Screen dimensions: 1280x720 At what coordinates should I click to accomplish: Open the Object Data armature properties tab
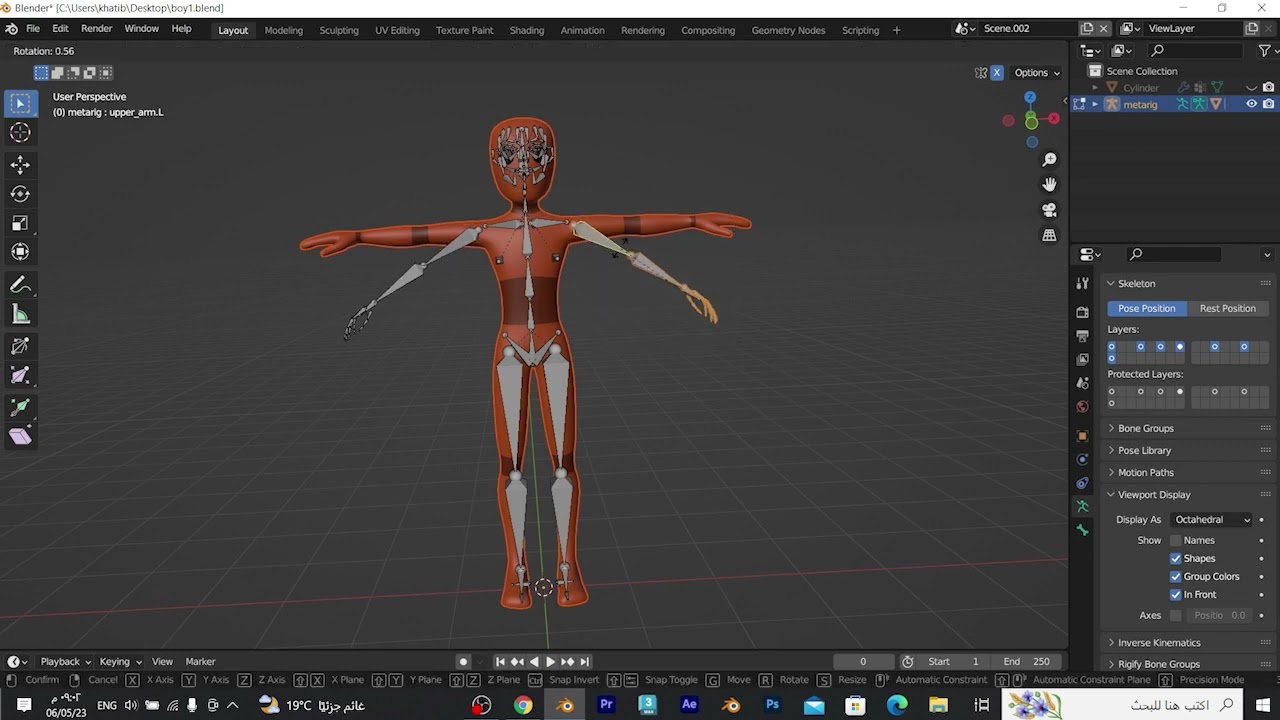tap(1082, 507)
